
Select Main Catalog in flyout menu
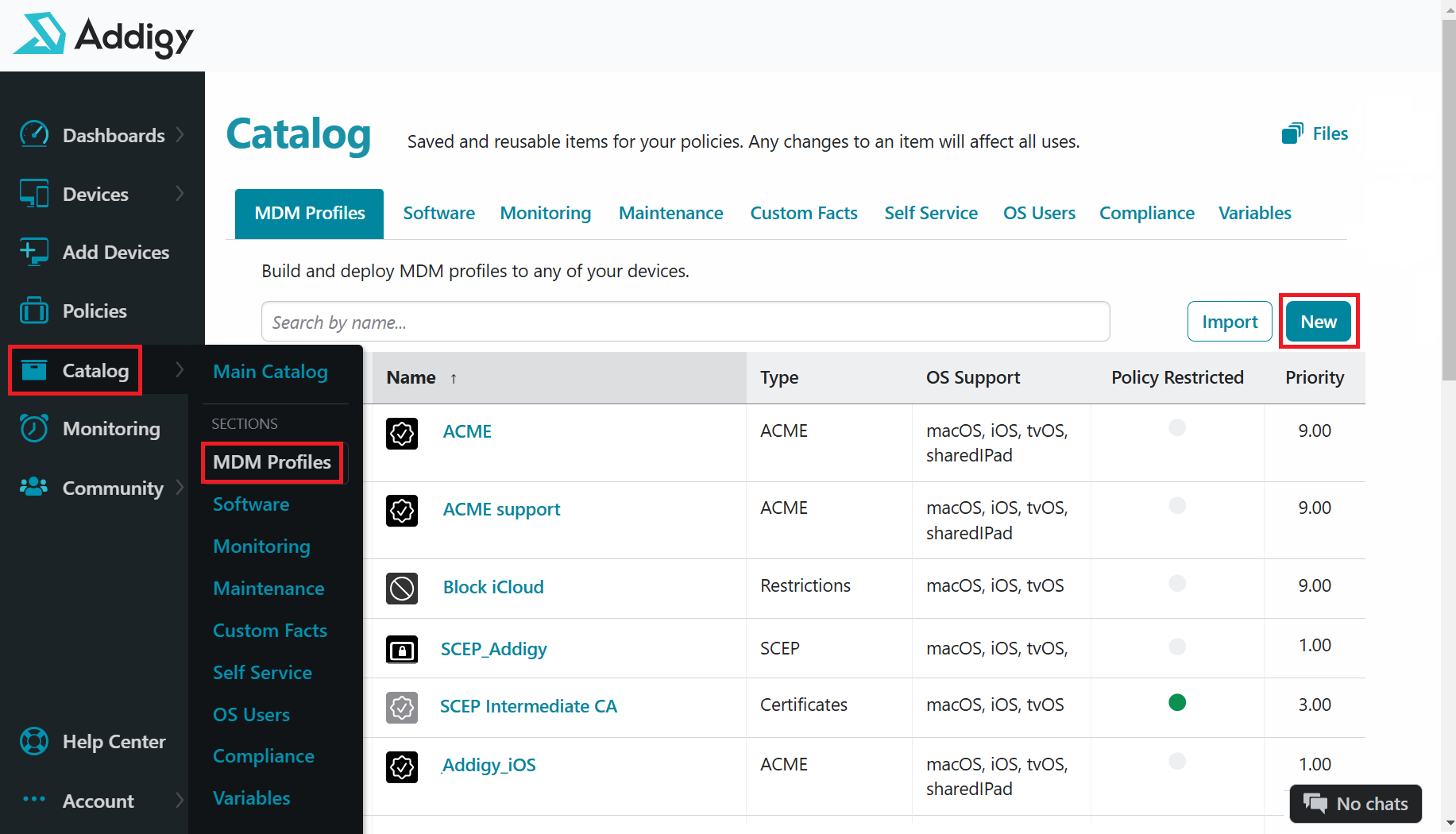point(270,372)
